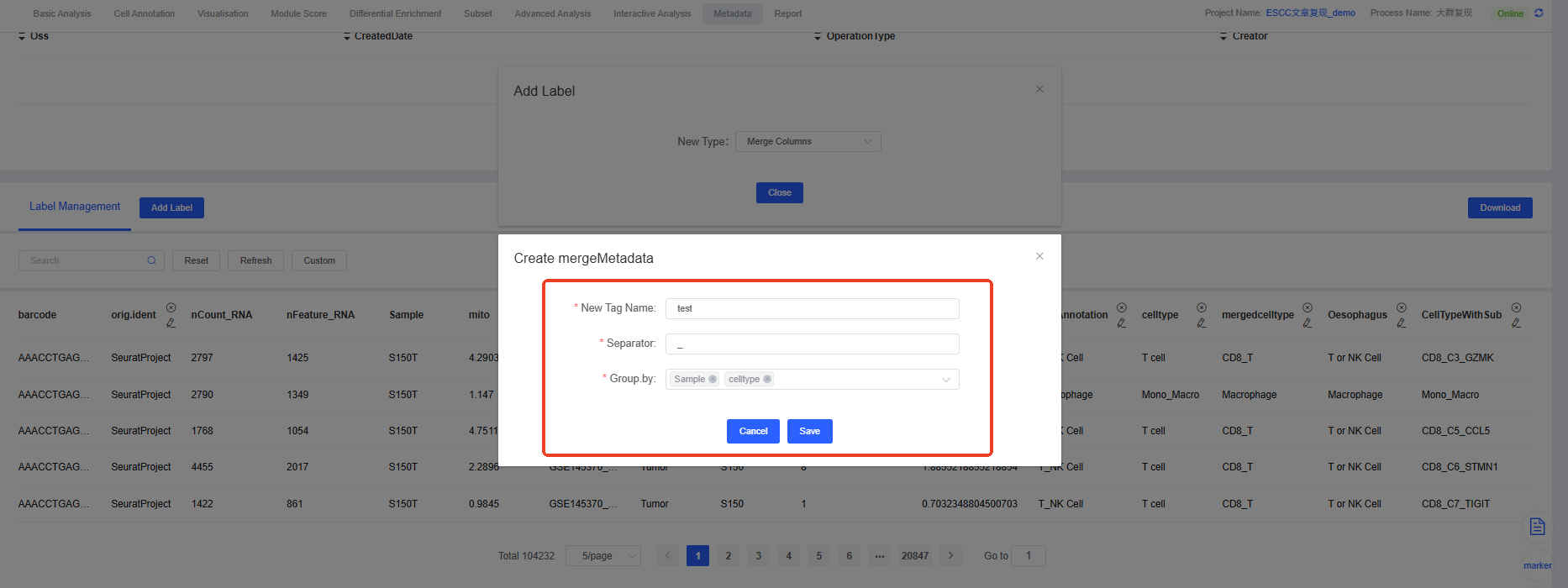
Task: Open the Differential Enrichment tab
Action: click(395, 13)
